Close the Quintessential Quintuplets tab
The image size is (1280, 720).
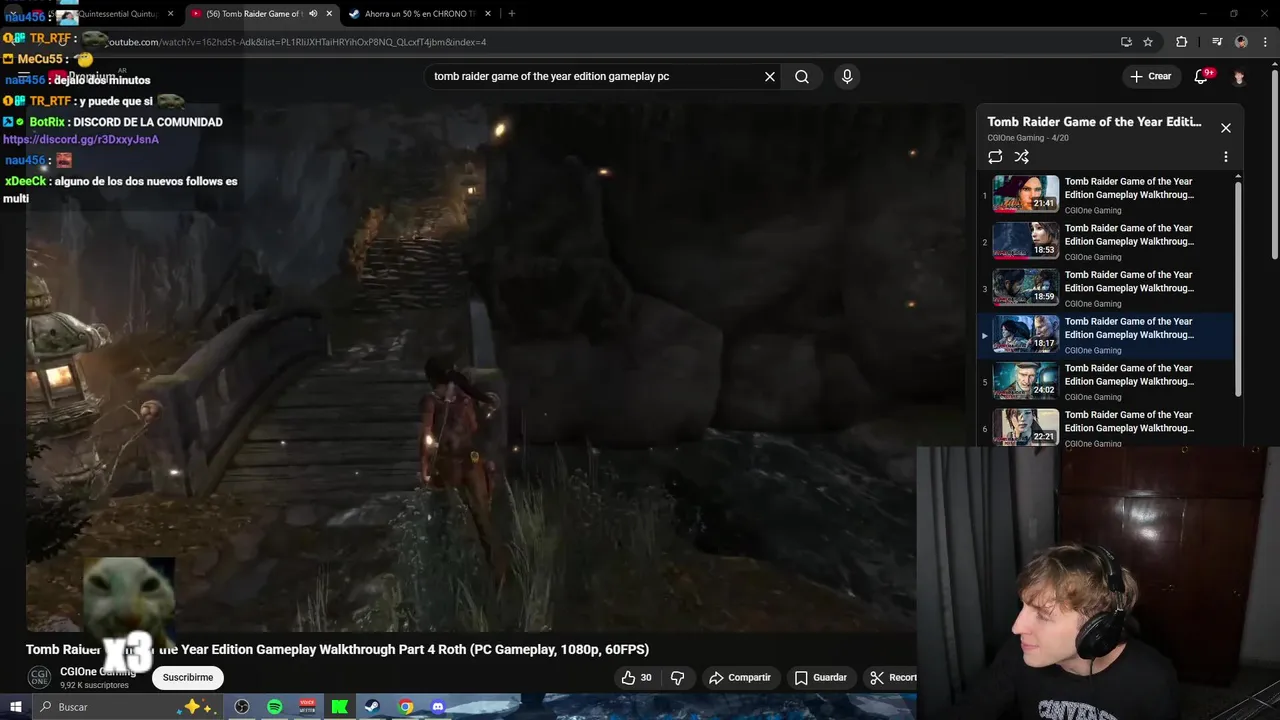(x=170, y=14)
